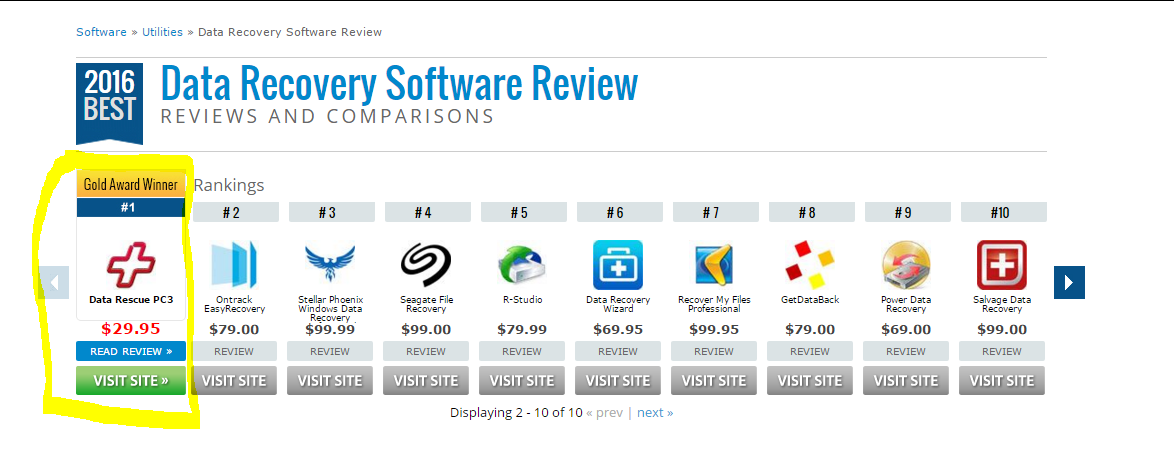The width and height of the screenshot is (1174, 464).
Task: Visit site for R-Studio
Action: point(522,380)
